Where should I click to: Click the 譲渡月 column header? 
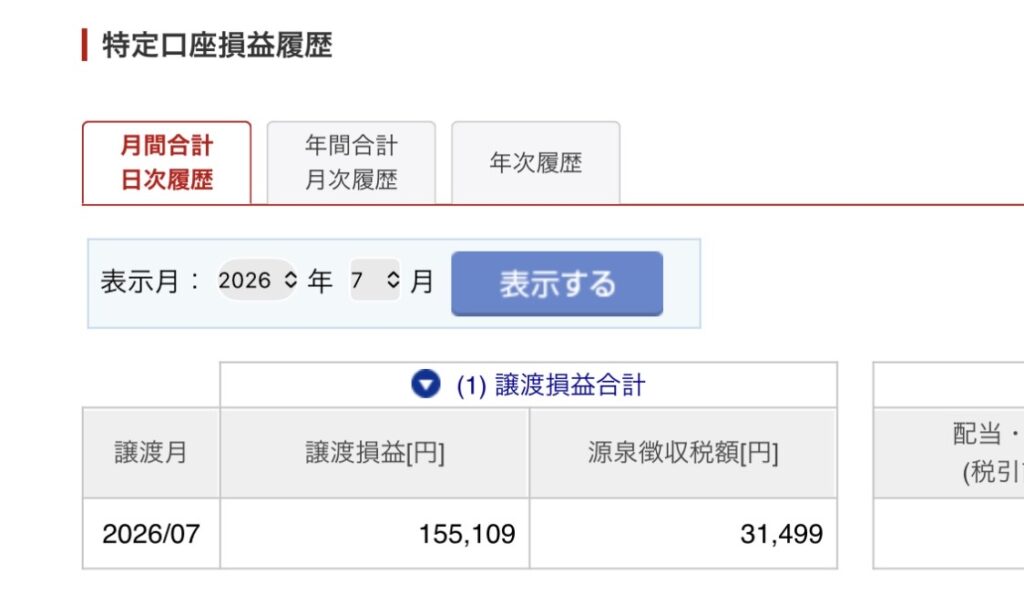[151, 453]
